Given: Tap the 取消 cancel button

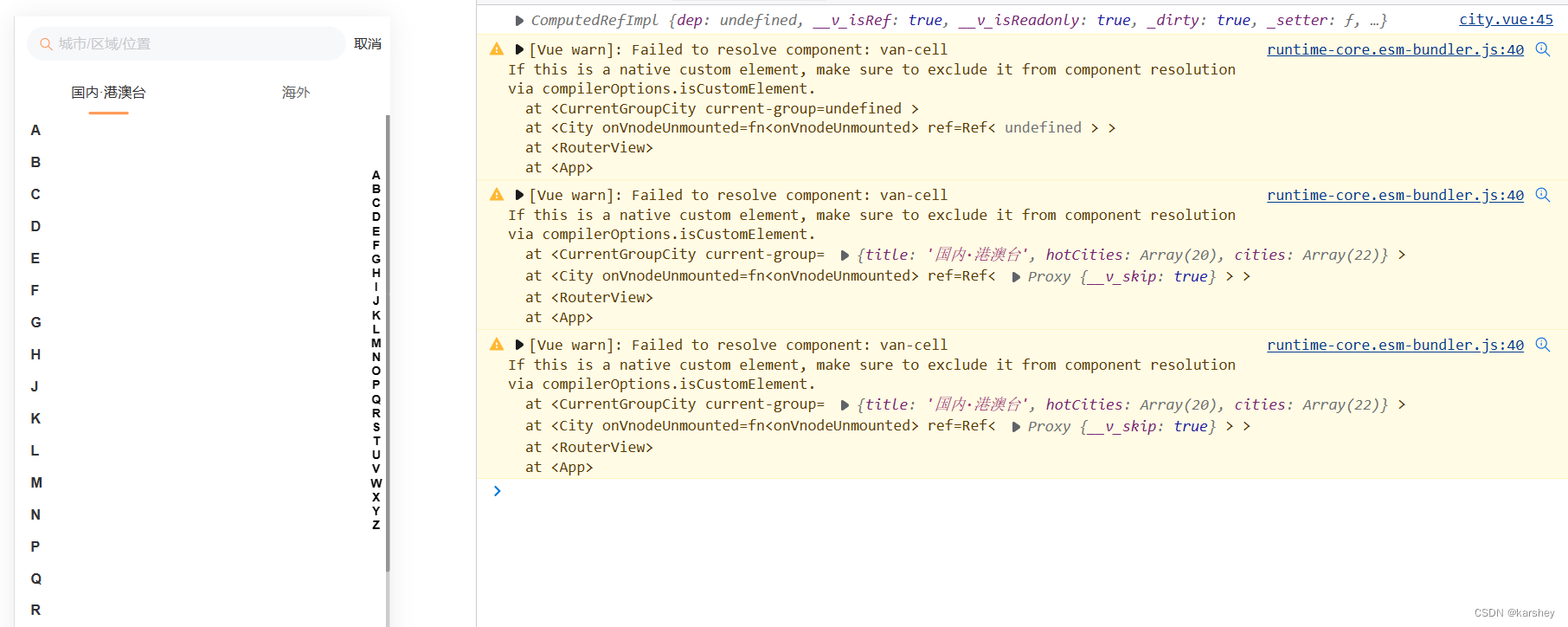Looking at the screenshot, I should click(x=368, y=43).
